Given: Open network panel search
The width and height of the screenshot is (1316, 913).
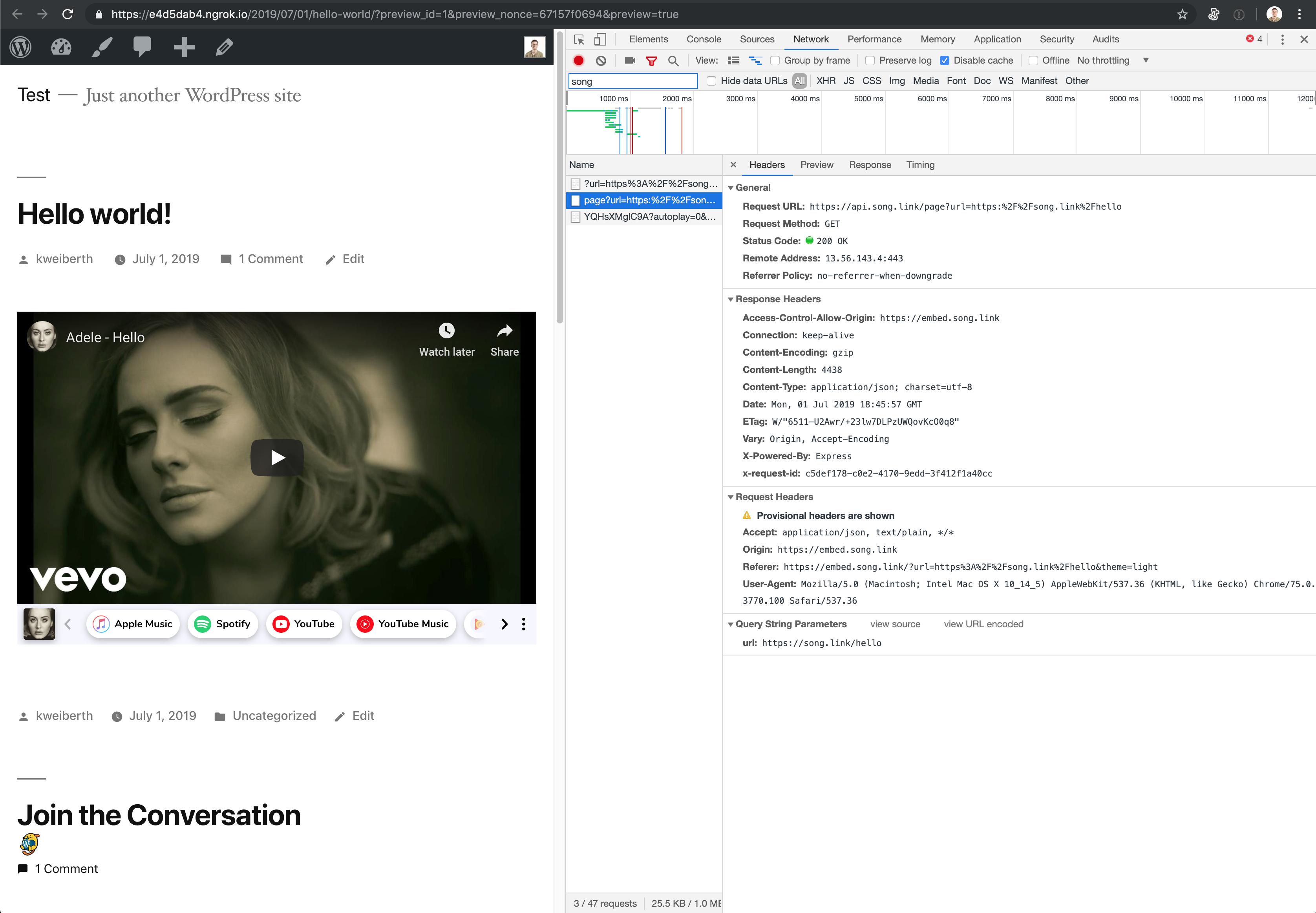Looking at the screenshot, I should (x=673, y=60).
